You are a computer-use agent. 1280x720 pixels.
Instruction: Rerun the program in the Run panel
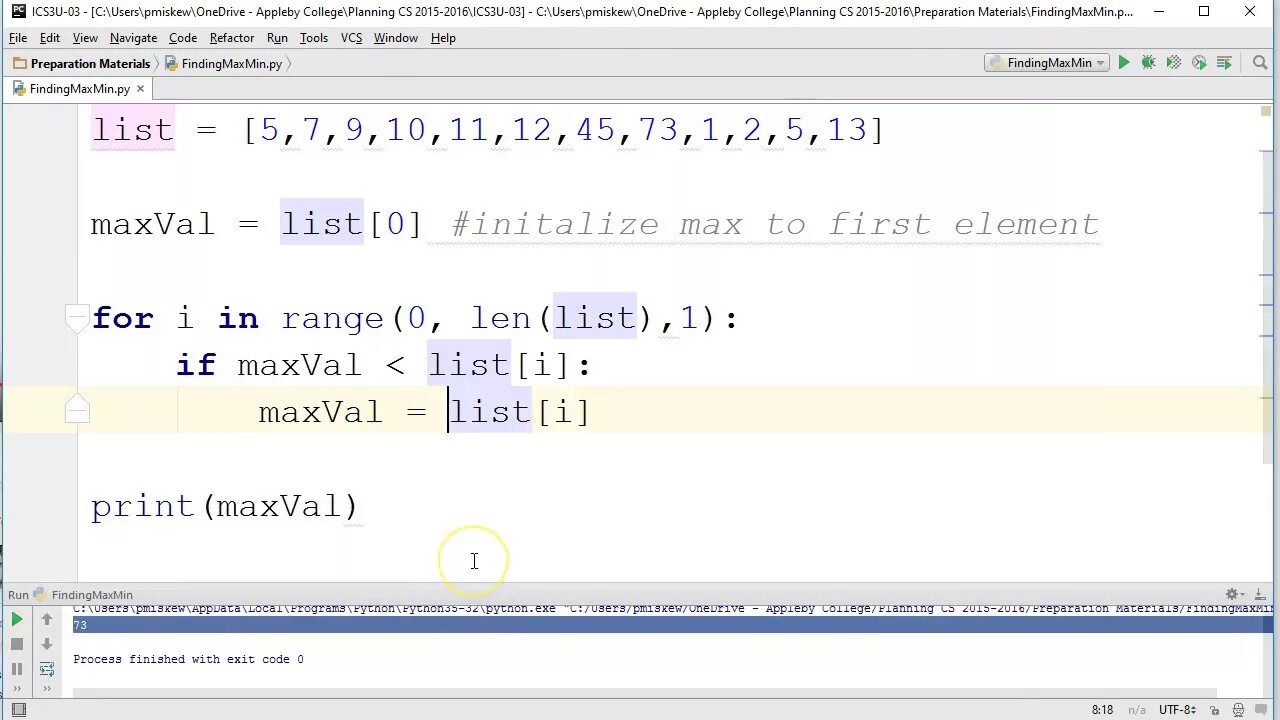pyautogui.click(x=17, y=620)
